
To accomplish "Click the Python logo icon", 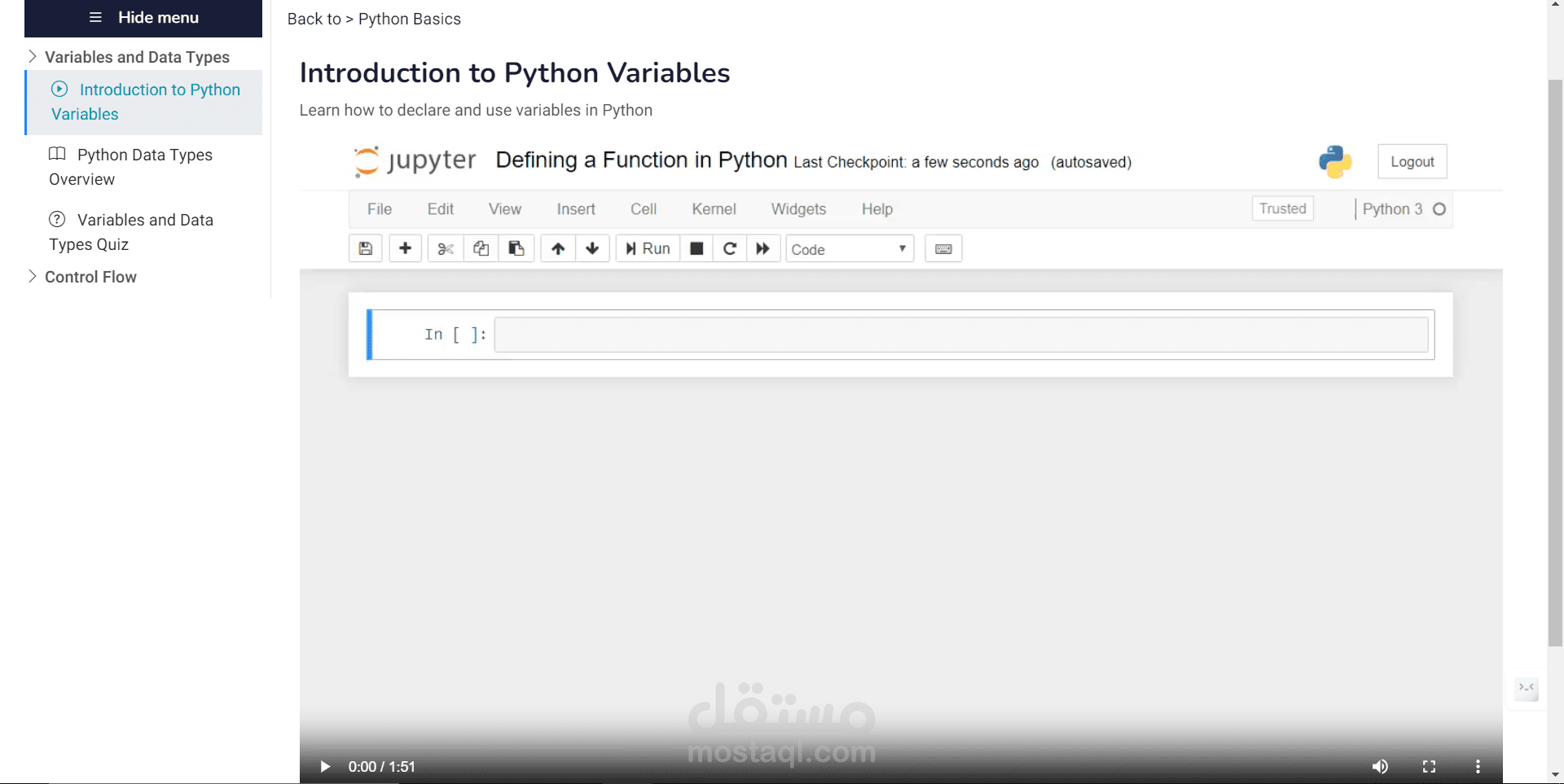I will [x=1335, y=161].
